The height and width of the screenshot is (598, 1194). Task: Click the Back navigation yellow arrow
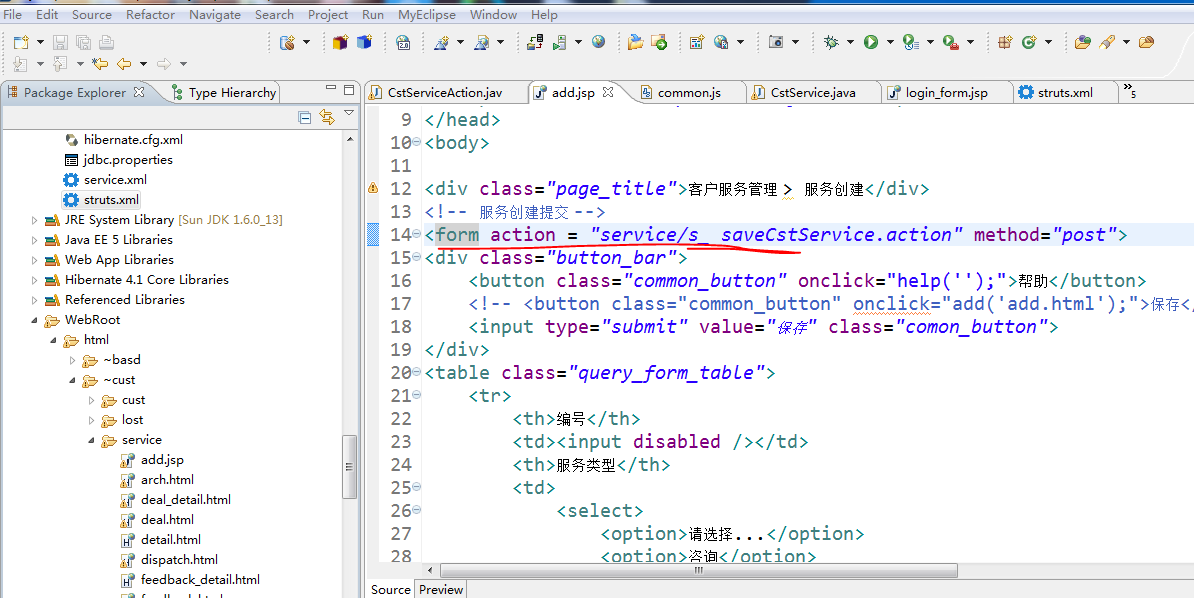click(123, 64)
